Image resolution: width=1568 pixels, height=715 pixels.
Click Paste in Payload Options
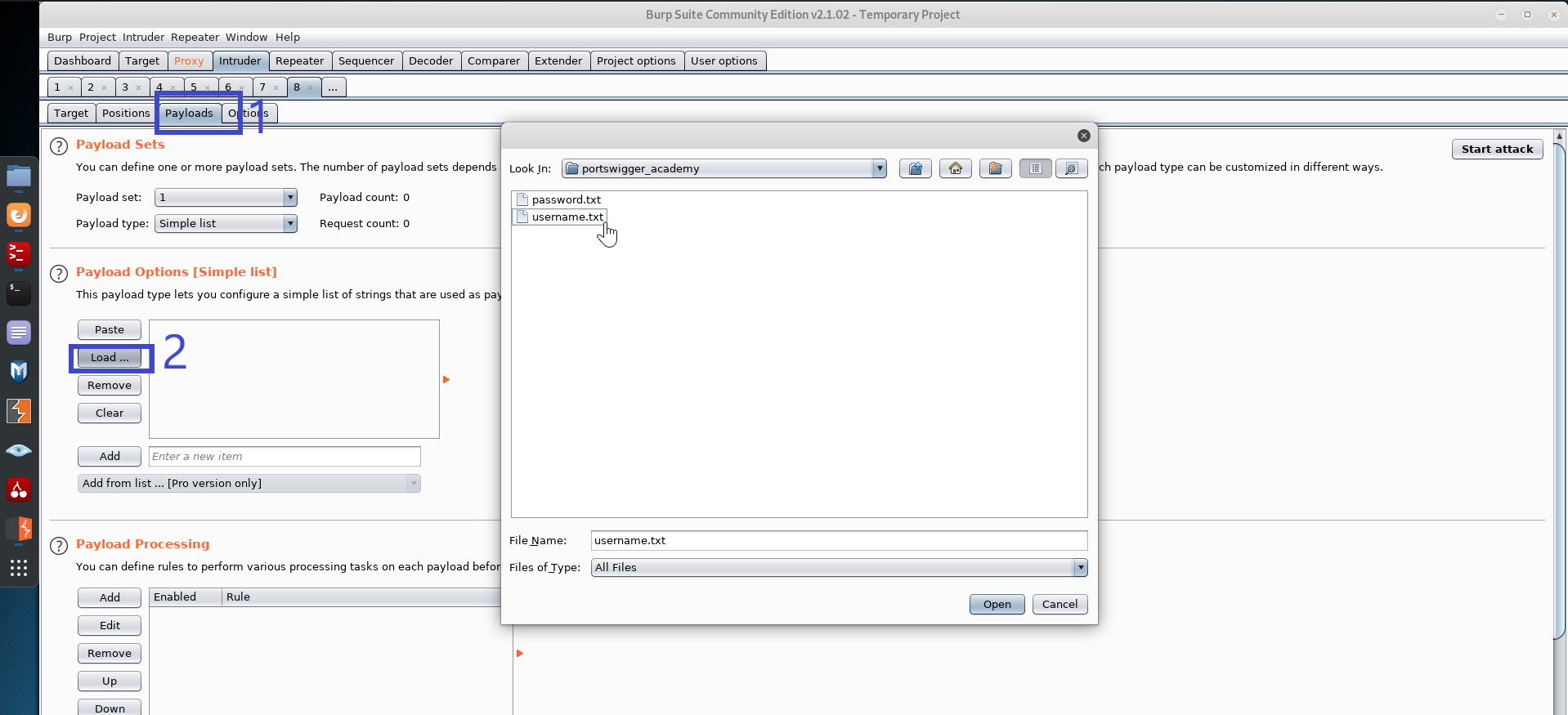pyautogui.click(x=110, y=329)
